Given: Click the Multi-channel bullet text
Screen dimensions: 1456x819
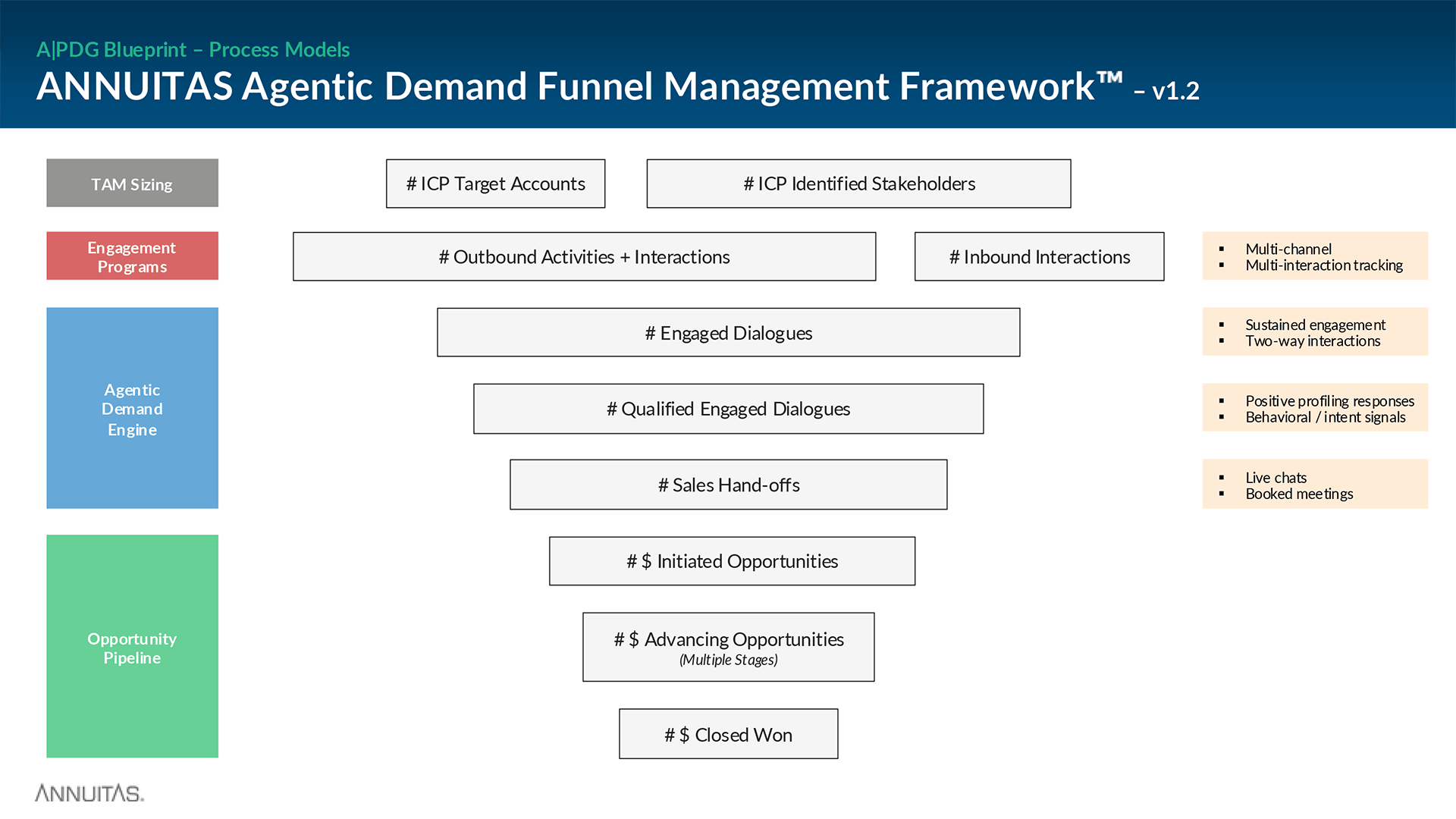Looking at the screenshot, I should [1288, 249].
